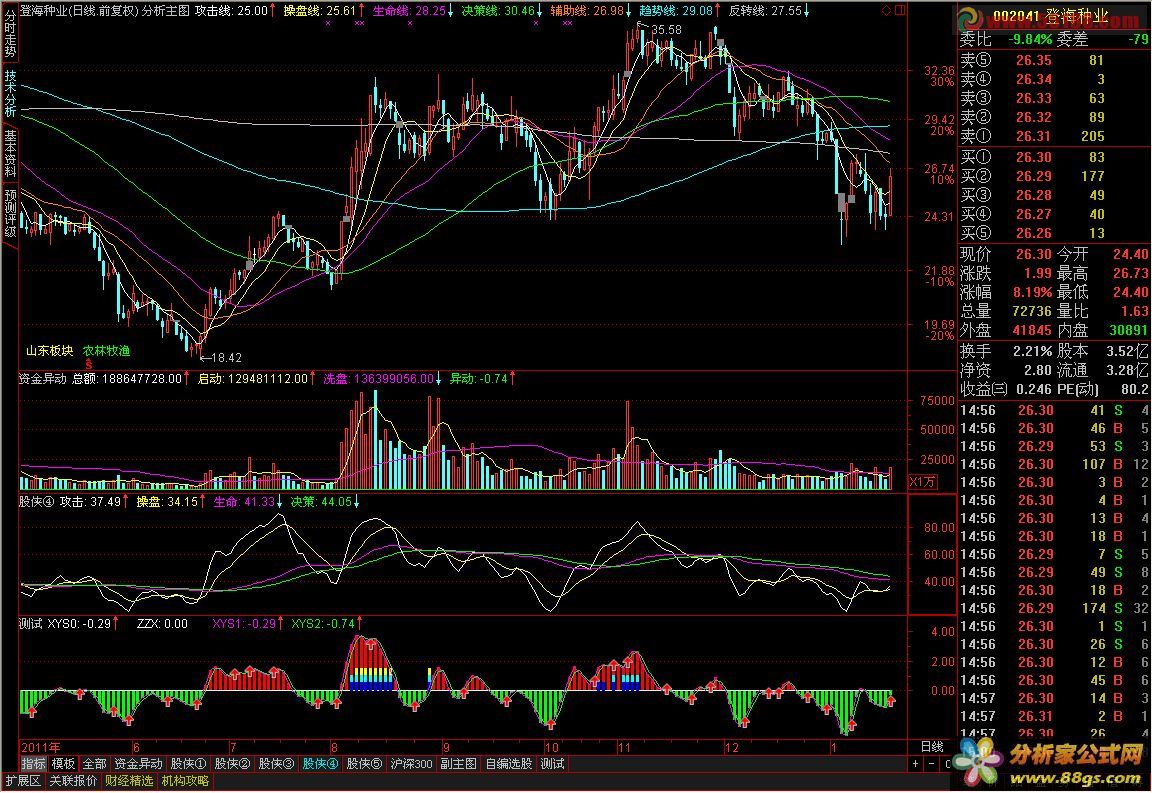
Task: Select the highlighted 股侠④ indicator tab
Action: coord(321,764)
